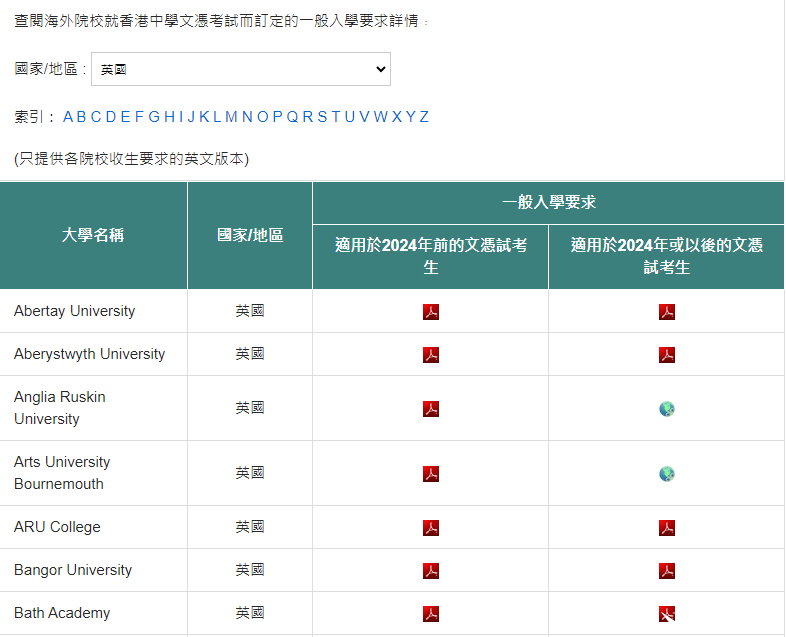Open Abertay University pre-2024 PDF icon
This screenshot has width=786, height=637.
(431, 312)
